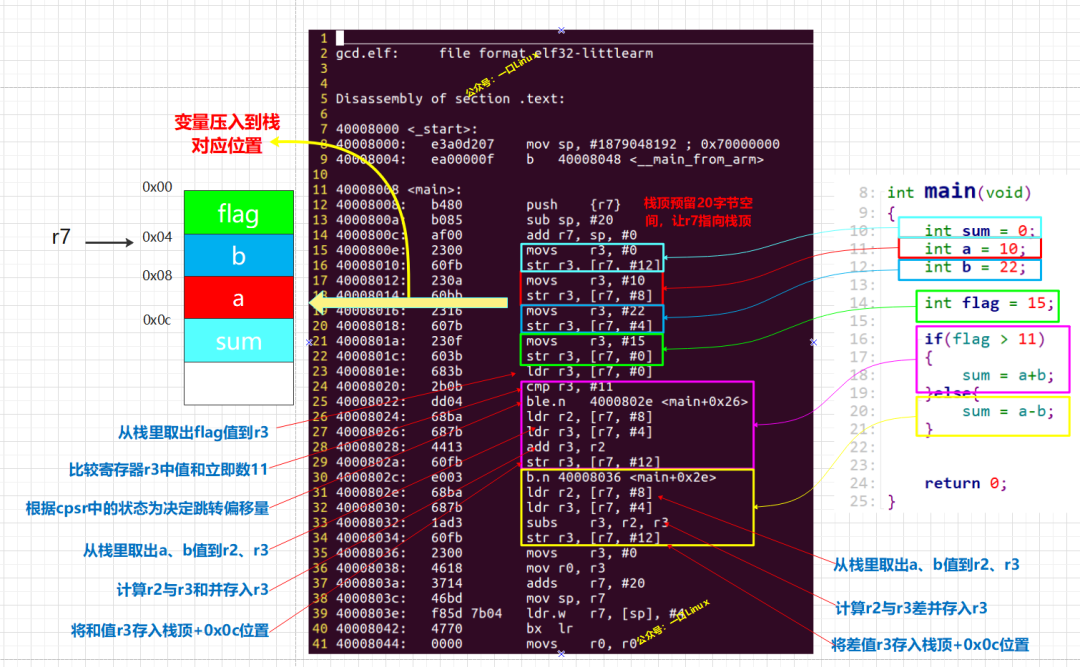Viewport: 1080px width, 667px height.
Task: Click the red note 栈顶预留20字节空间
Action: 698,212
